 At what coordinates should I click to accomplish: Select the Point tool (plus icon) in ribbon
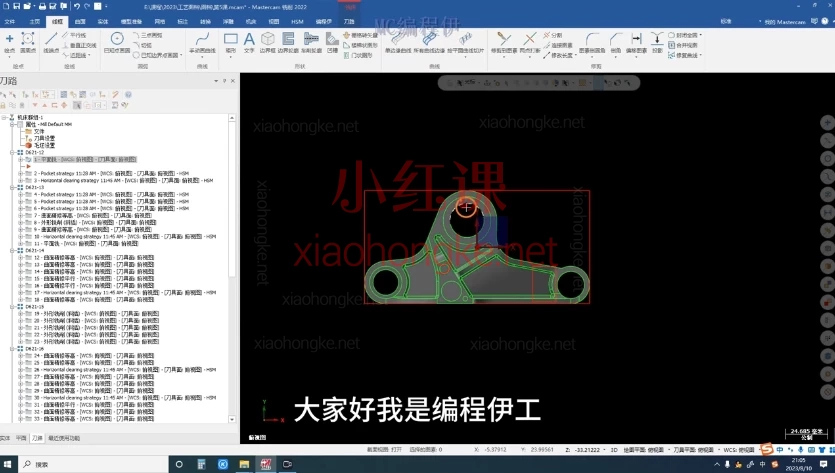pos(9,43)
